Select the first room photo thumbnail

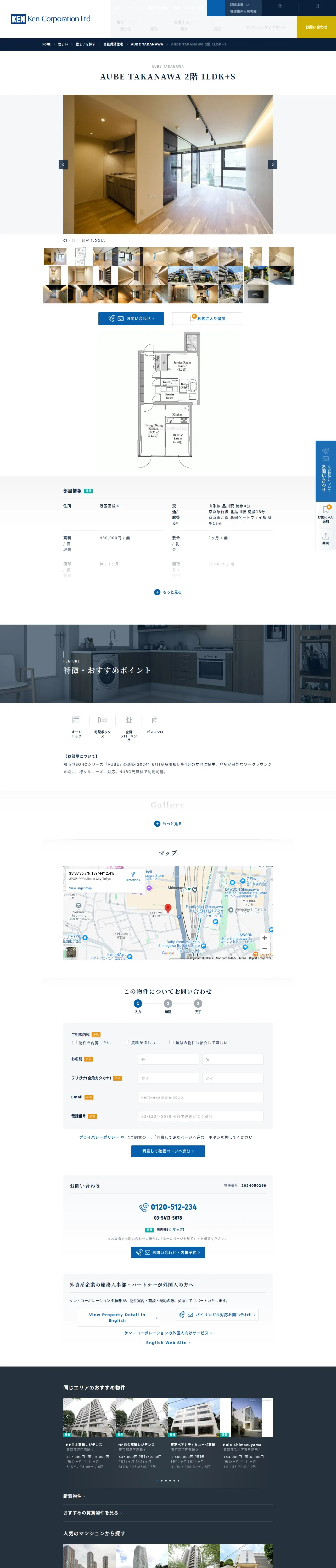coord(55,256)
